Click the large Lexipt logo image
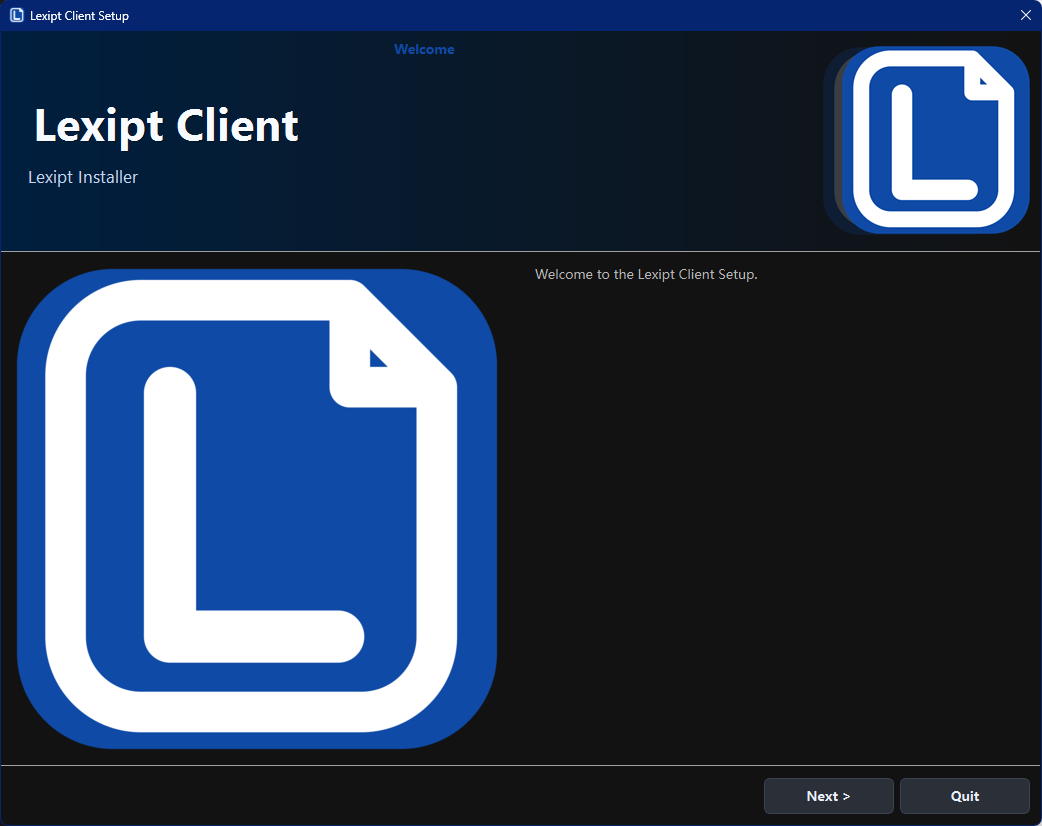 pyautogui.click(x=257, y=509)
